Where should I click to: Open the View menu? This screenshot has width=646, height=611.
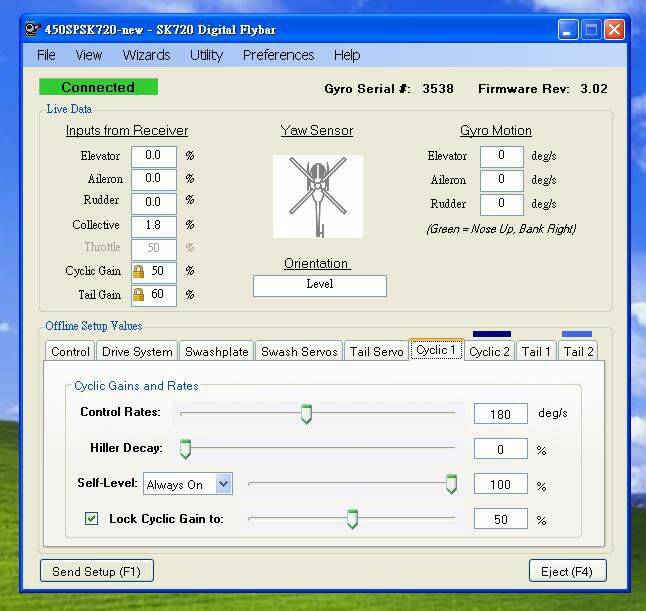pyautogui.click(x=89, y=55)
